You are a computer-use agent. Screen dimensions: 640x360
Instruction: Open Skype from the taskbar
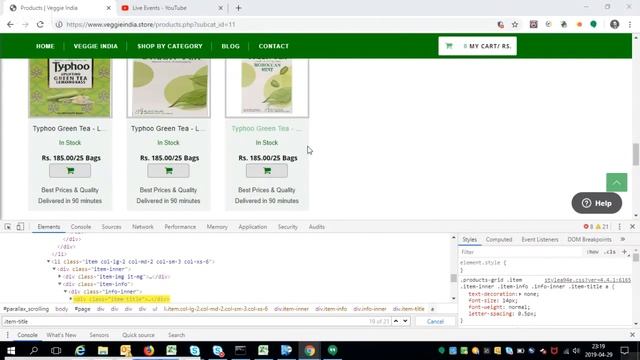(x=195, y=351)
